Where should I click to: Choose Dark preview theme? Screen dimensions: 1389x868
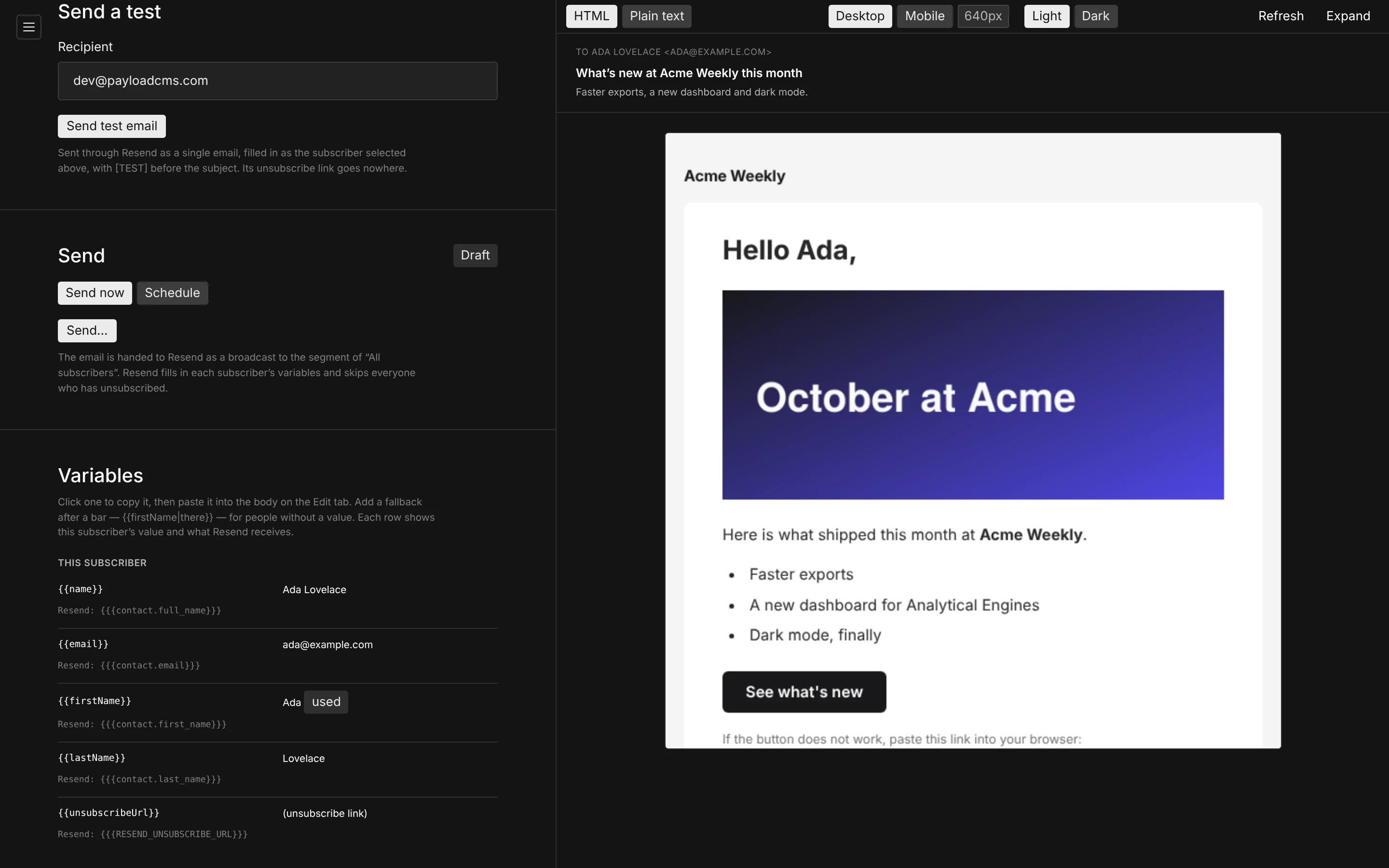pyautogui.click(x=1096, y=16)
